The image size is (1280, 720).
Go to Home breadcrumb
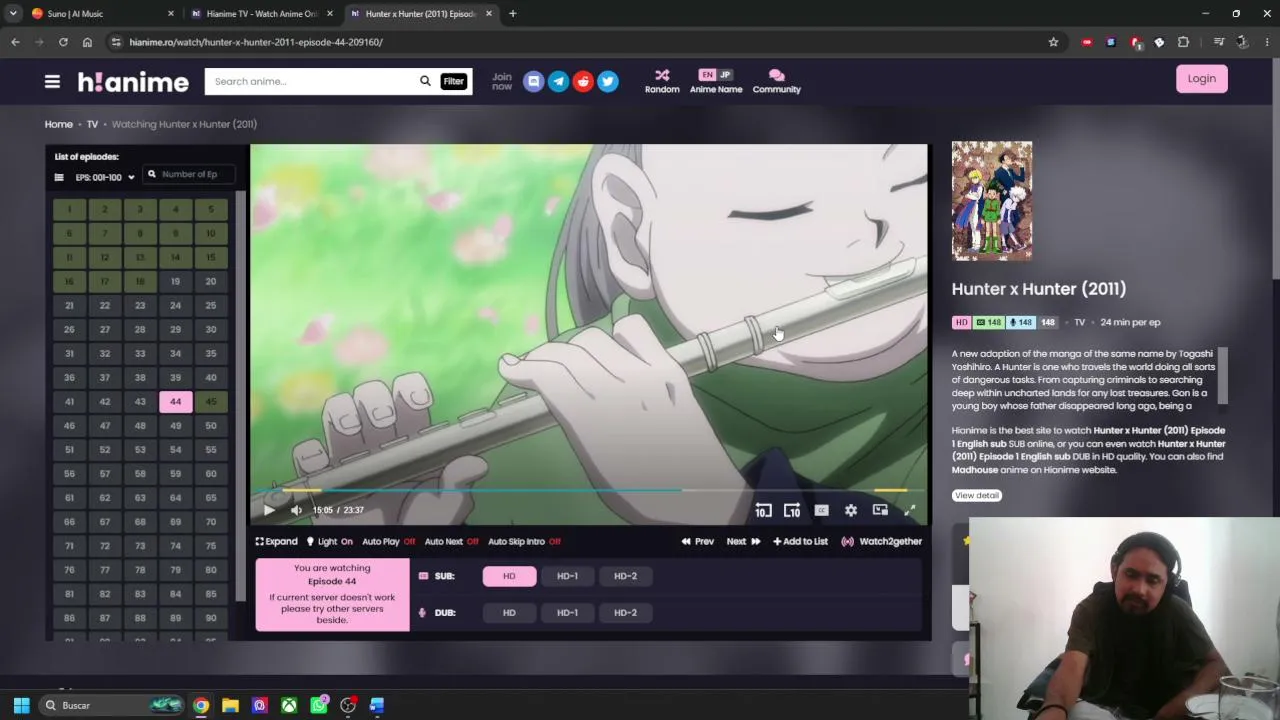(58, 124)
